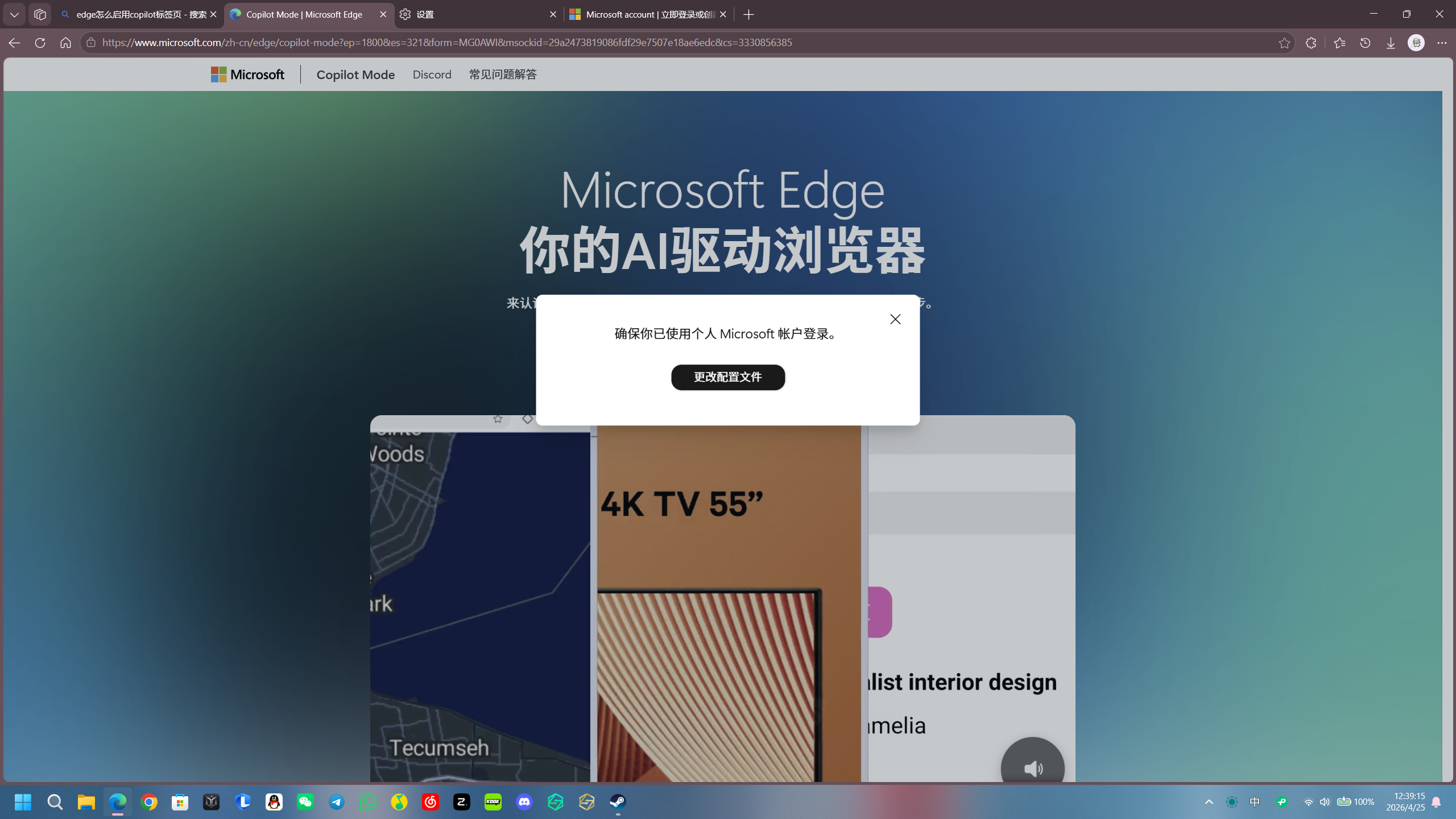The height and width of the screenshot is (819, 1456).
Task: Open File Explorer from taskbar
Action: (86, 802)
